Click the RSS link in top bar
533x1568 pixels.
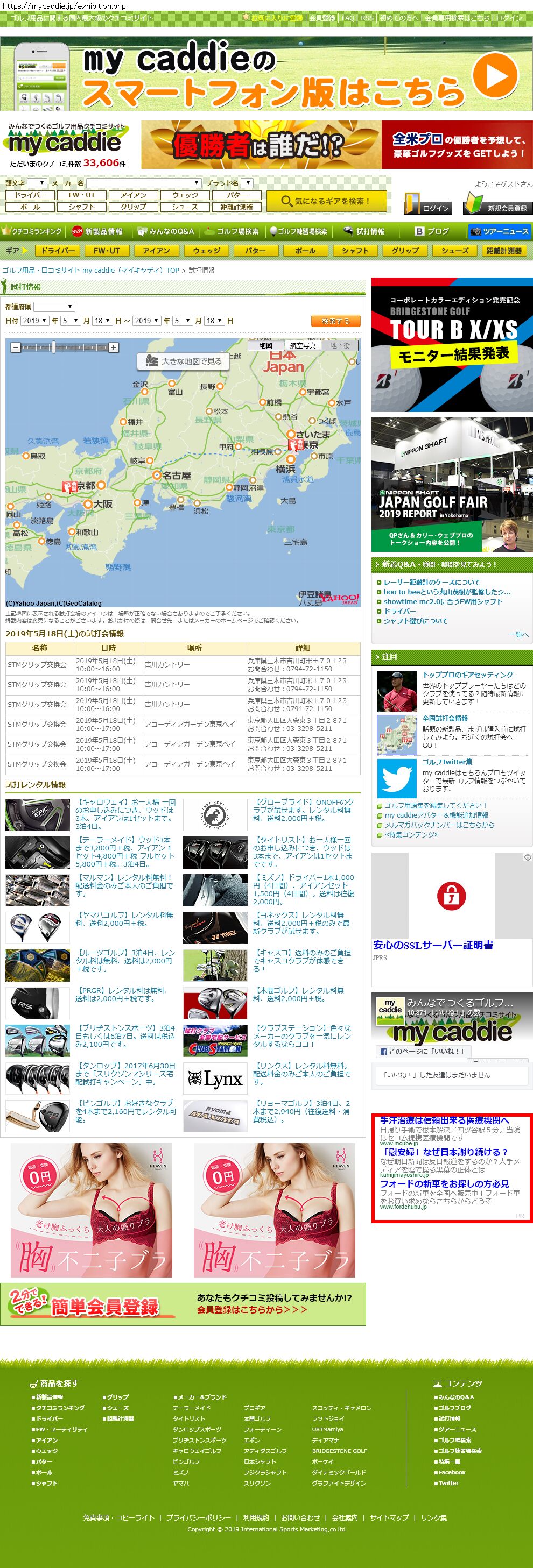(367, 18)
